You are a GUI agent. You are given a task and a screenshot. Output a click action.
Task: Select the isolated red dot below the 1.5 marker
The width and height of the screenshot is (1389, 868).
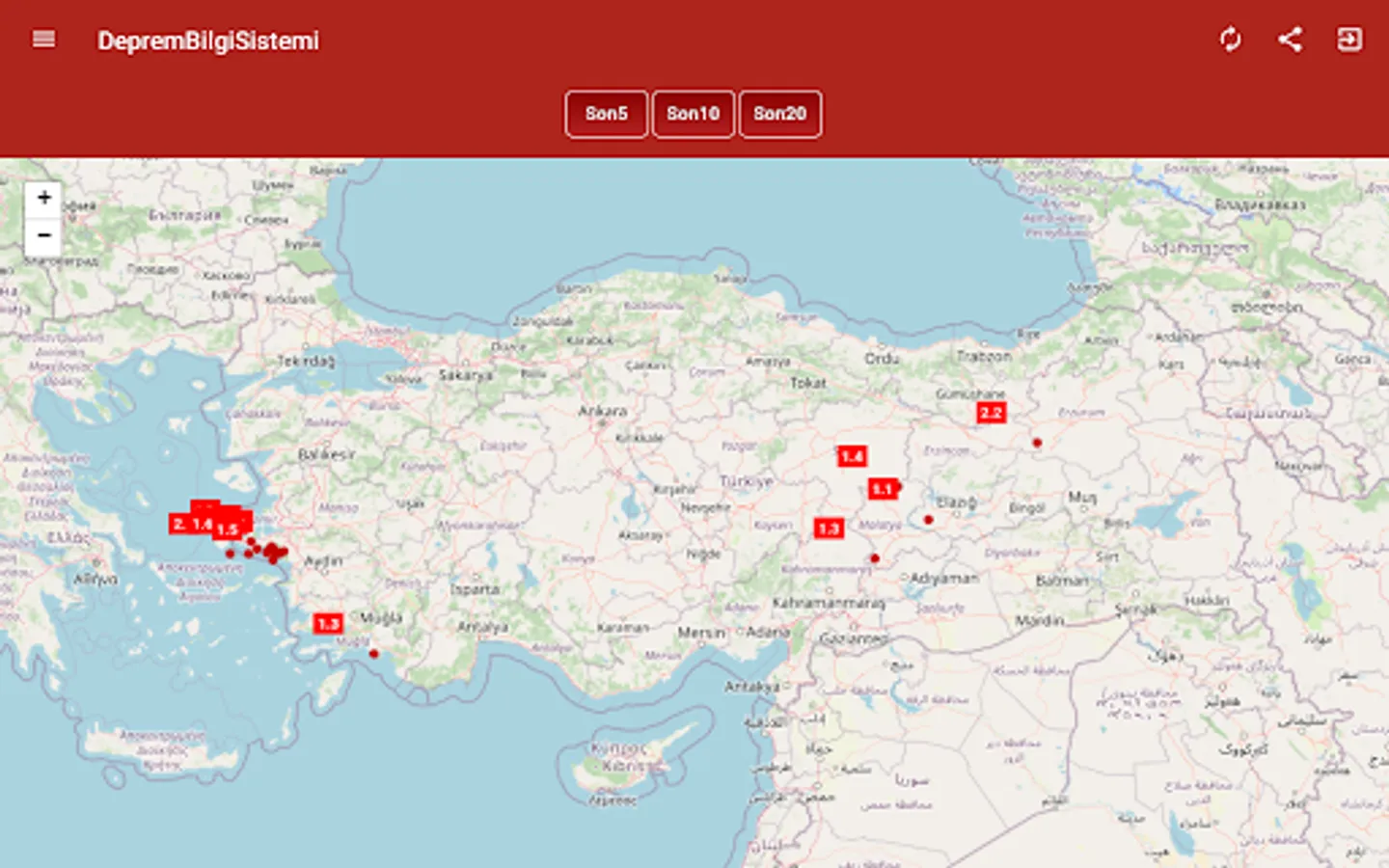(x=230, y=554)
